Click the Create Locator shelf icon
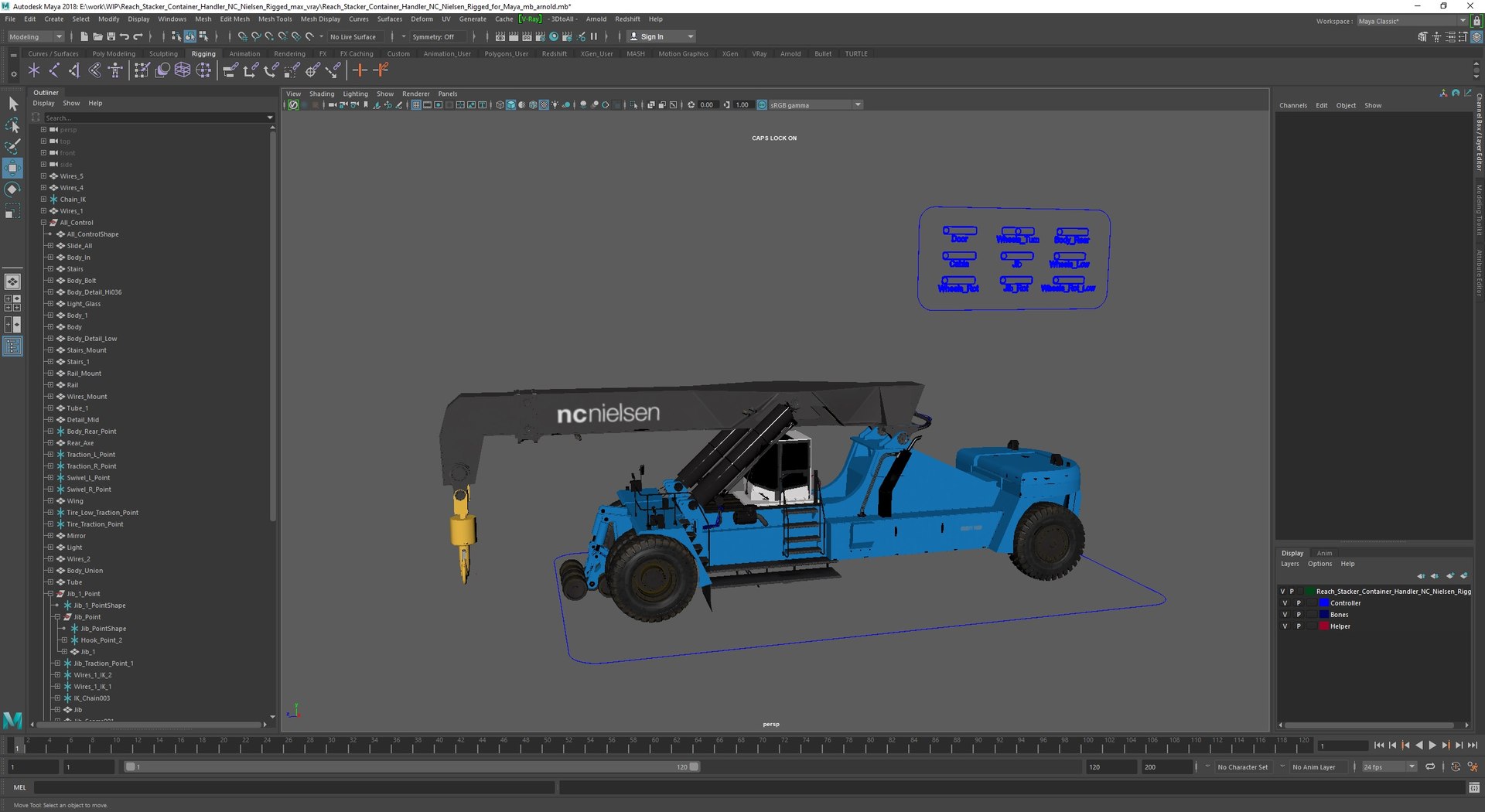The width and height of the screenshot is (1485, 812). (x=33, y=70)
